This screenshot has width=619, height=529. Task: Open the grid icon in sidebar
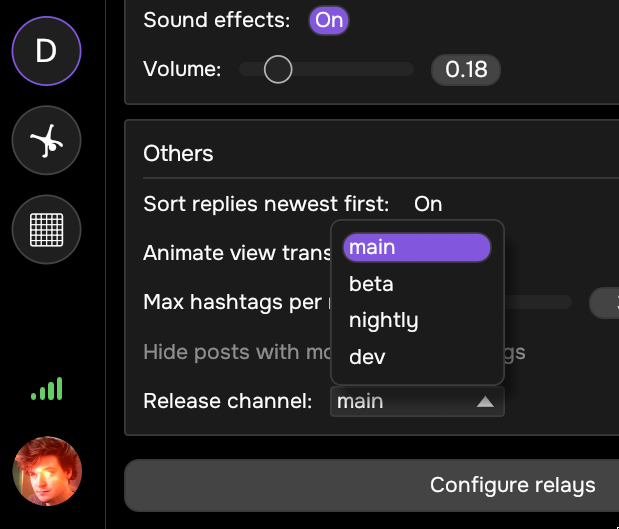click(46, 230)
